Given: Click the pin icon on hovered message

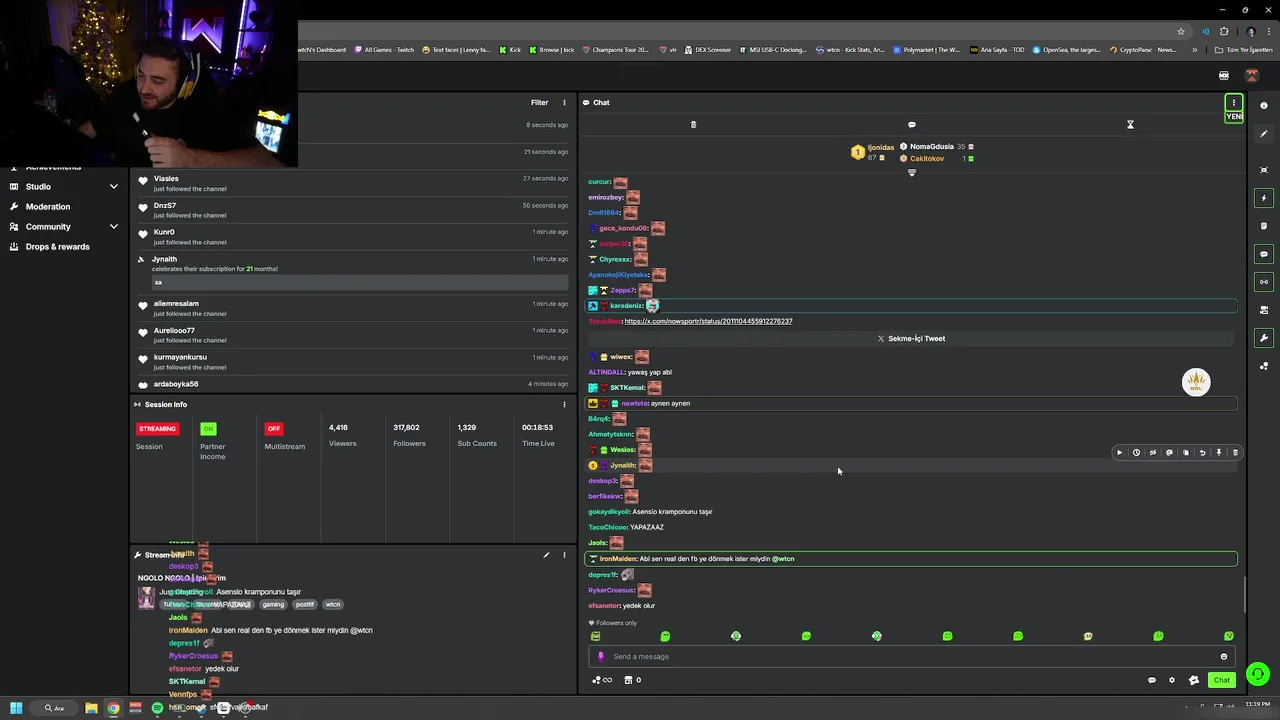Looking at the screenshot, I should pos(1219,453).
